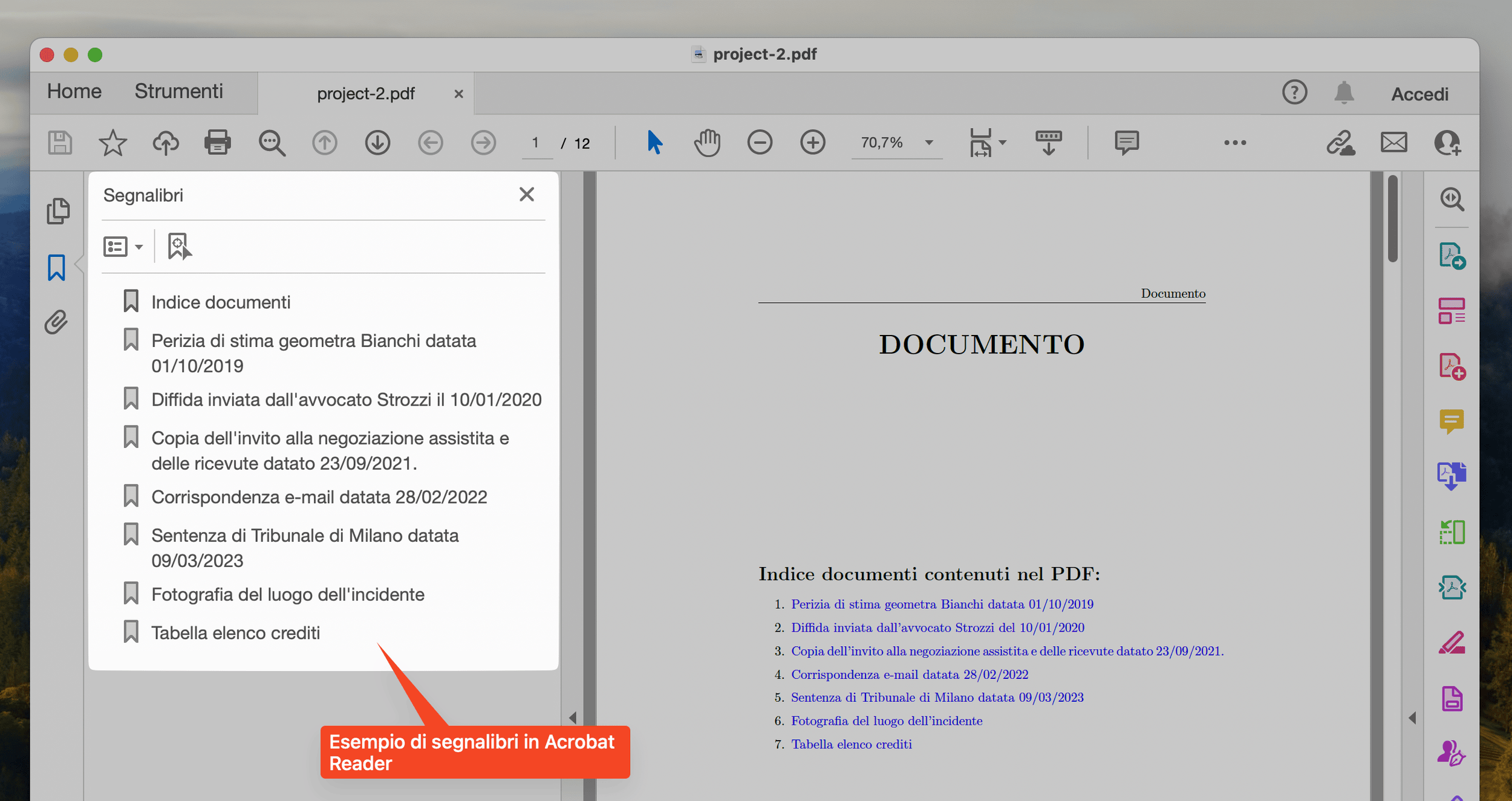Open Export PDF tool in right pane
The width and height of the screenshot is (1512, 801).
tap(1452, 256)
